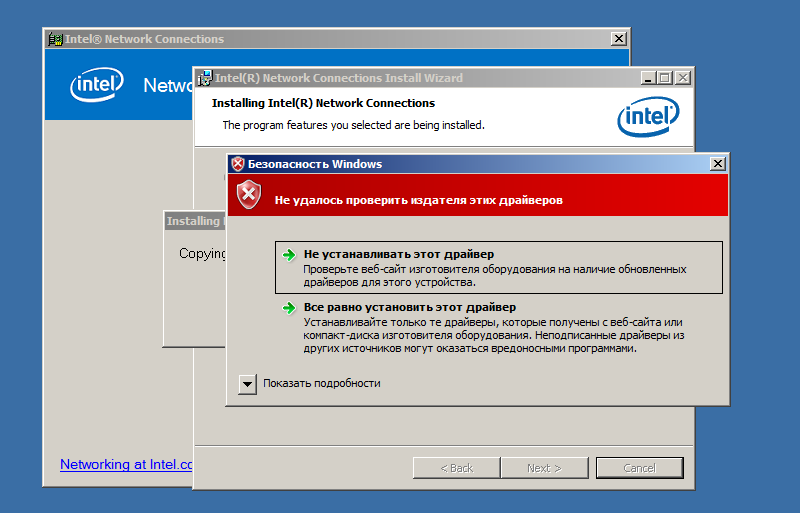Screen dimensions: 800x513
Task: Click "The program features you selected" text
Action: coord(353,125)
